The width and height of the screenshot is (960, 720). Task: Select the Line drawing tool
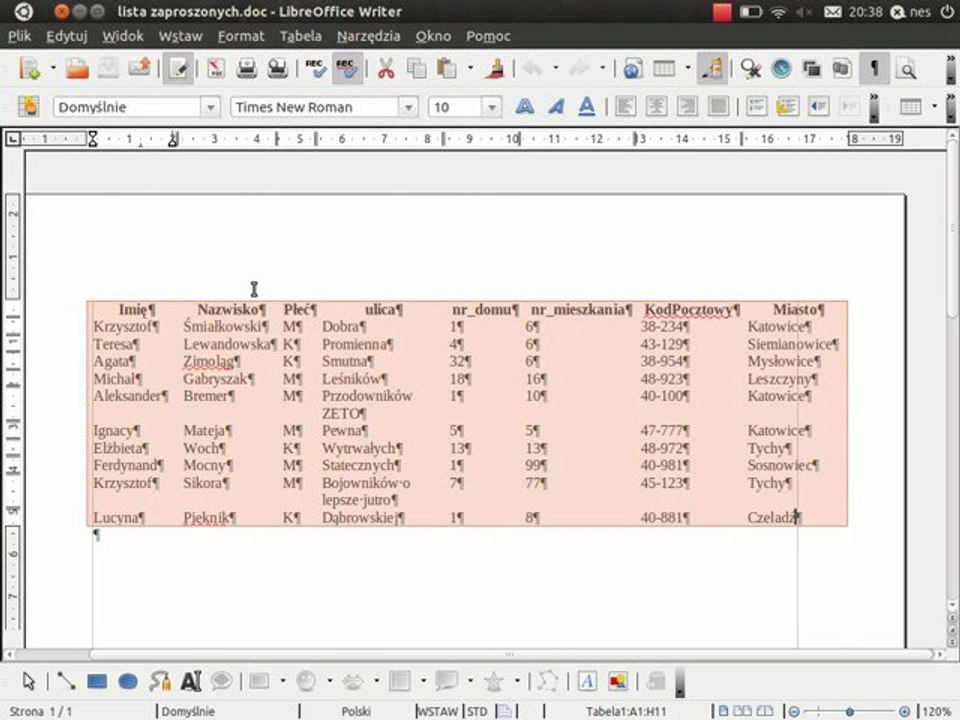66,681
